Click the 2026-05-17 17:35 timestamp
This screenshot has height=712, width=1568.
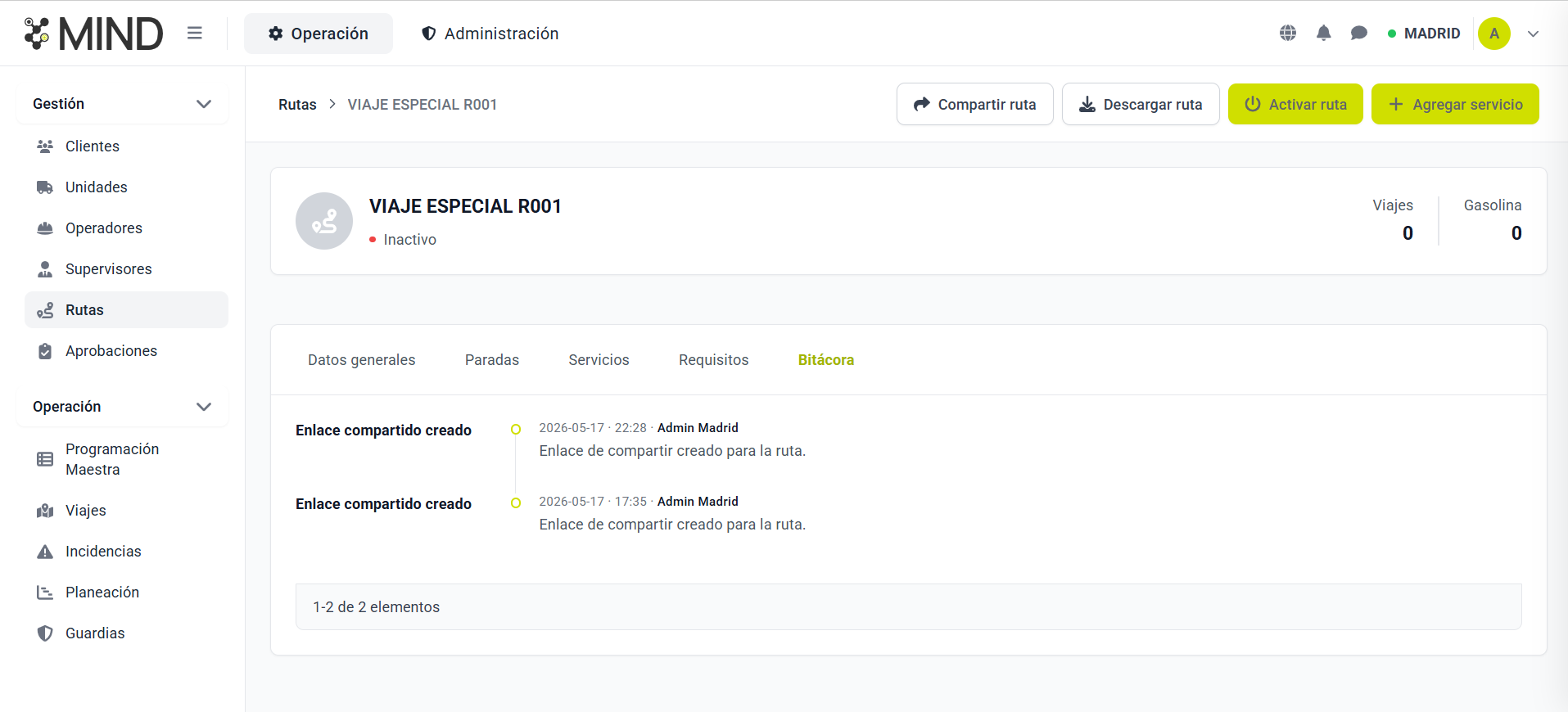pyautogui.click(x=593, y=502)
